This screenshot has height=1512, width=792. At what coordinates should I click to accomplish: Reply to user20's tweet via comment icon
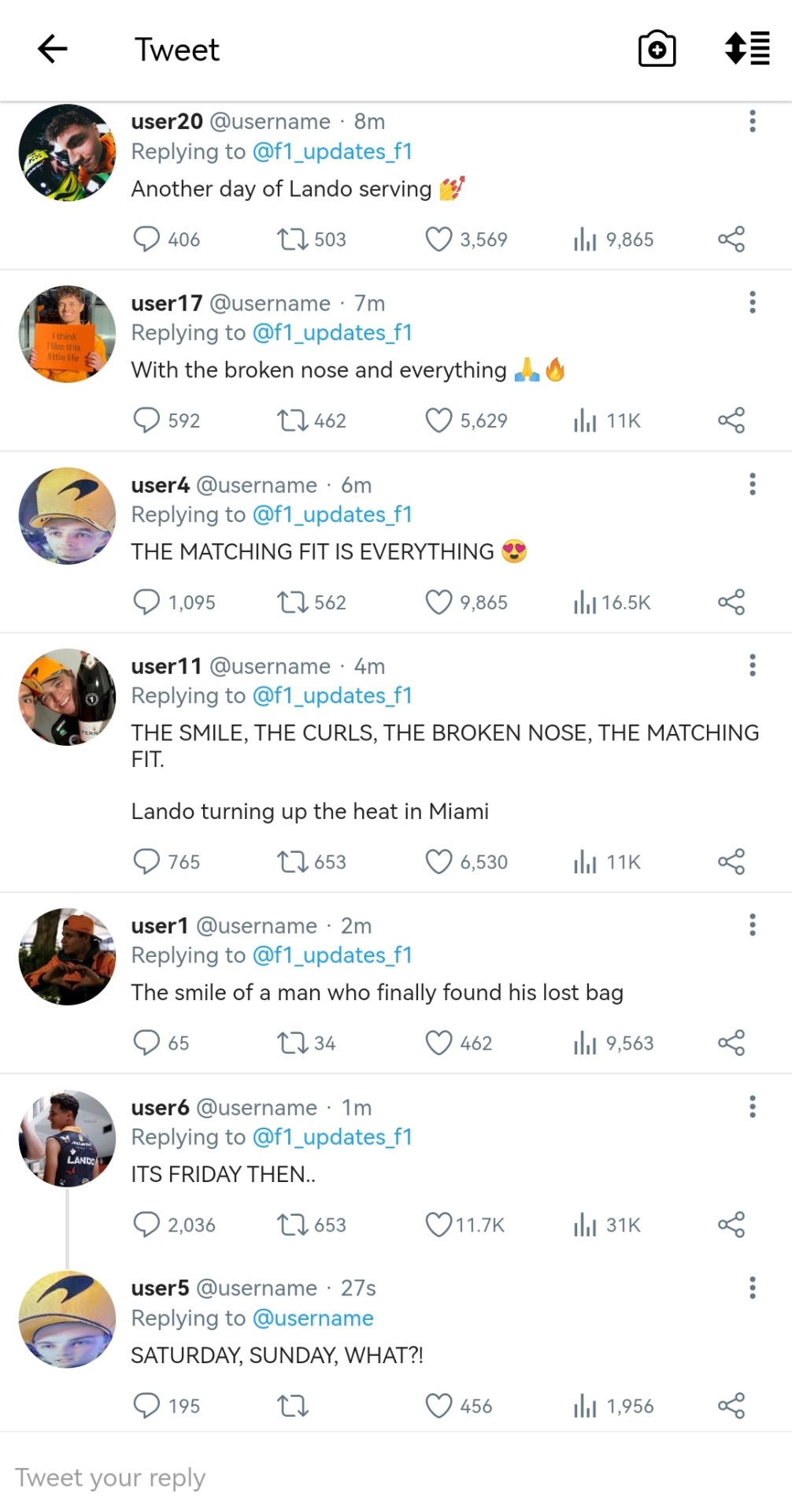coord(146,239)
